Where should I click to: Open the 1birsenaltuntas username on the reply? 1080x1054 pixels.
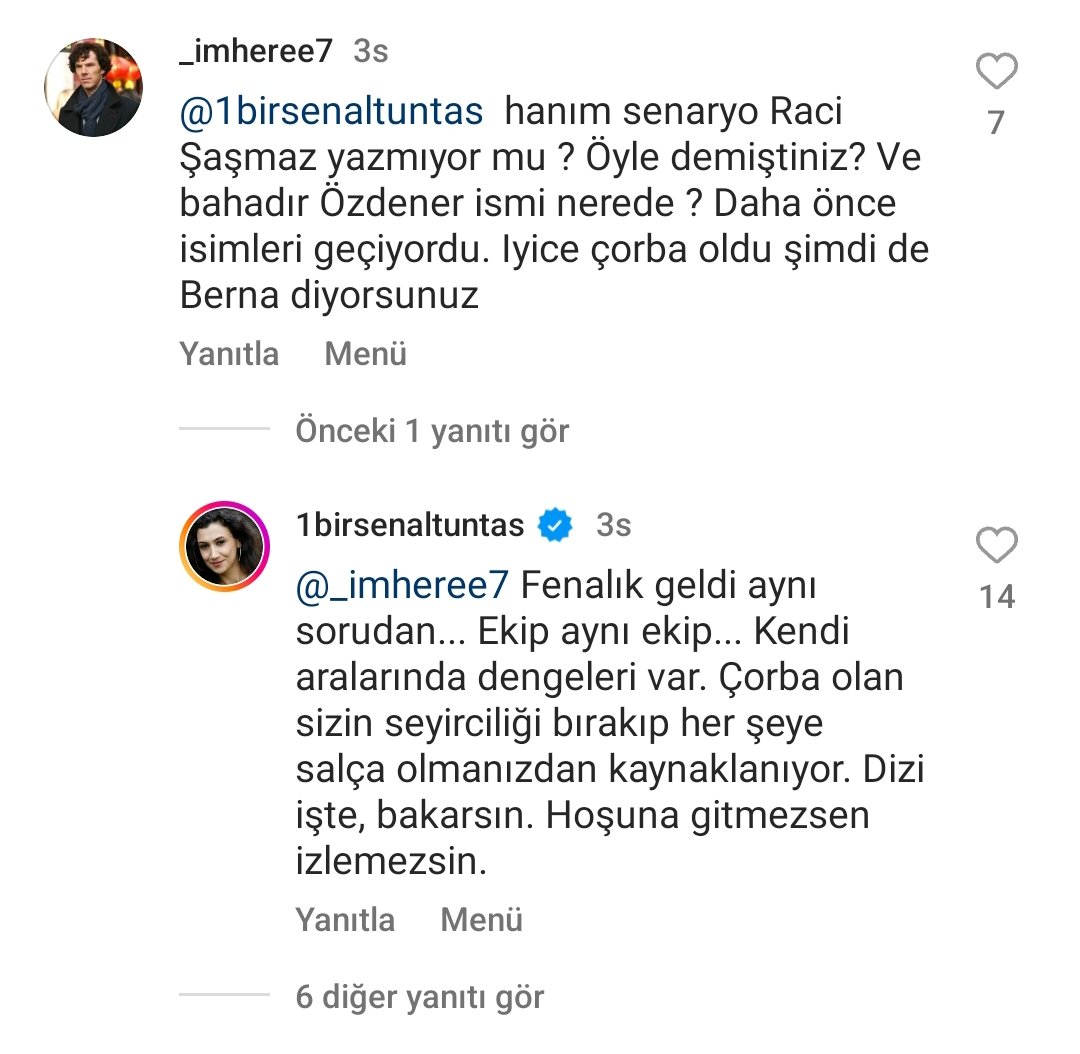click(x=410, y=525)
